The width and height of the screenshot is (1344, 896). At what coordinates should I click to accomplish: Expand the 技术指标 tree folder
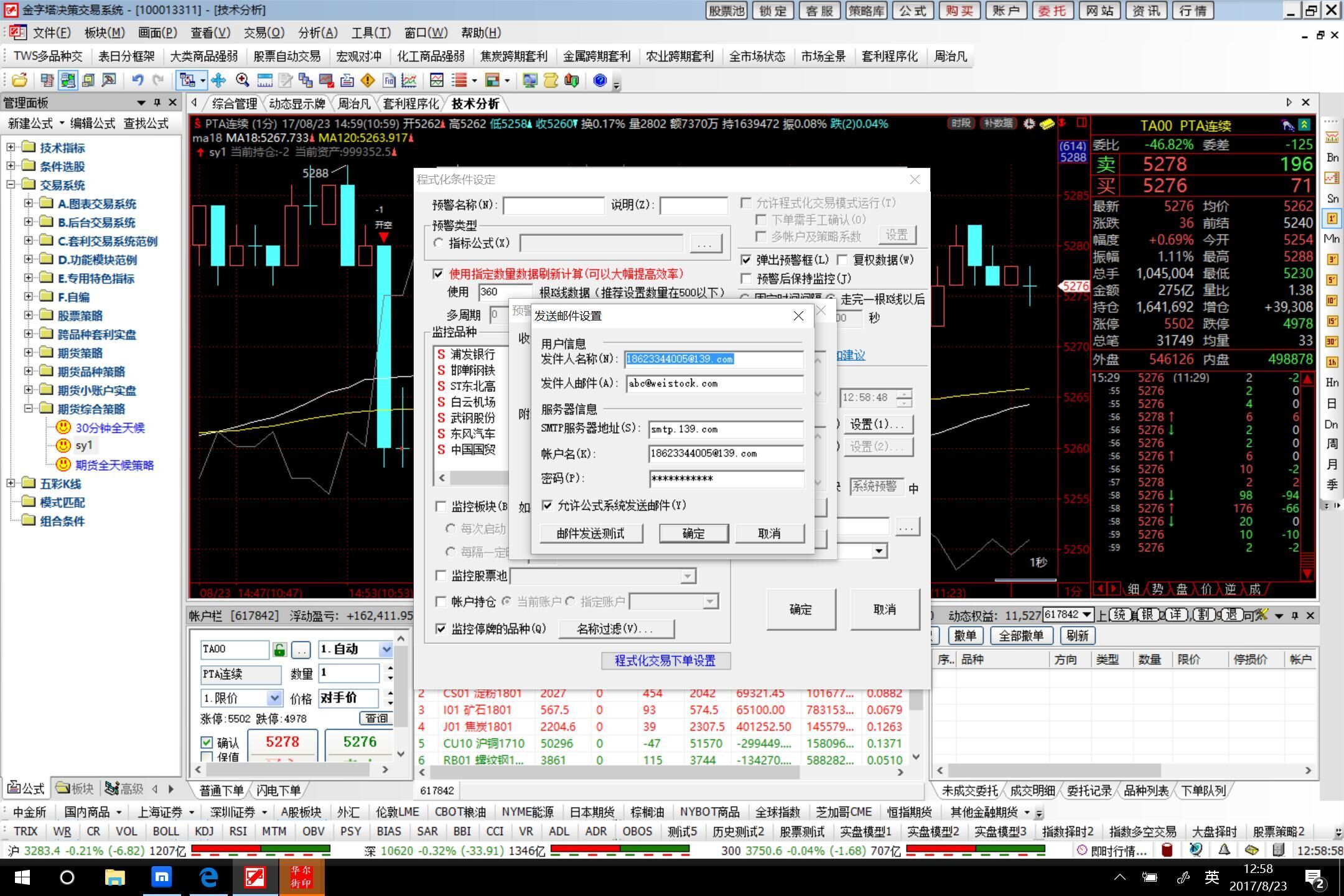pyautogui.click(x=11, y=147)
